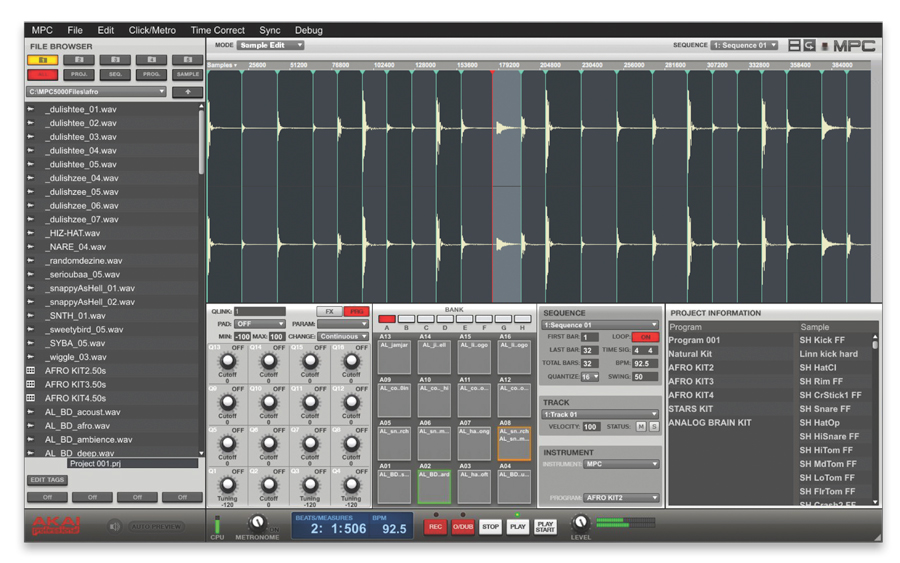Viewport: 900px width, 563px height.
Task: Open the Edit menu
Action: [x=105, y=30]
